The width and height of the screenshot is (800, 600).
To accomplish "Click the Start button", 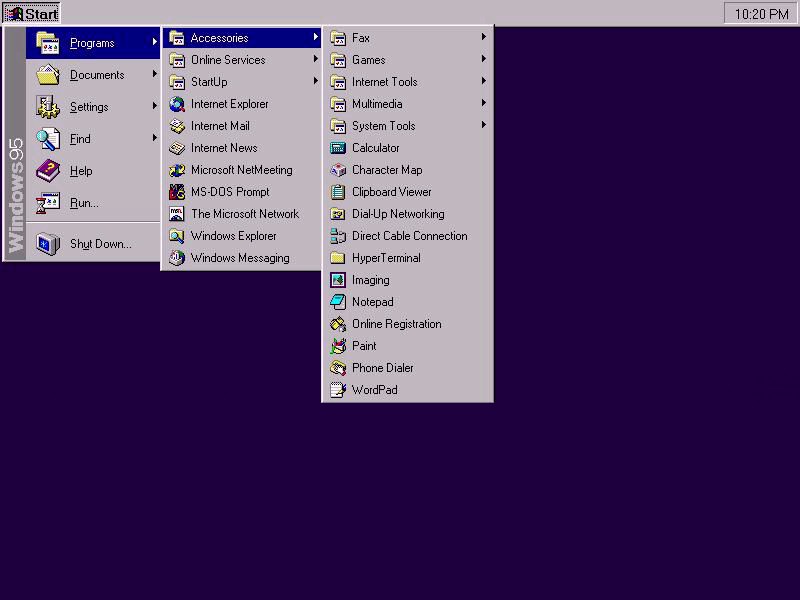I will (x=32, y=14).
